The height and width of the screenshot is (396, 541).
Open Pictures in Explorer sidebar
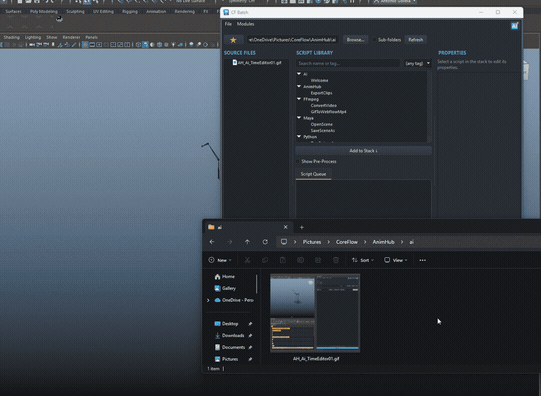tap(226, 359)
